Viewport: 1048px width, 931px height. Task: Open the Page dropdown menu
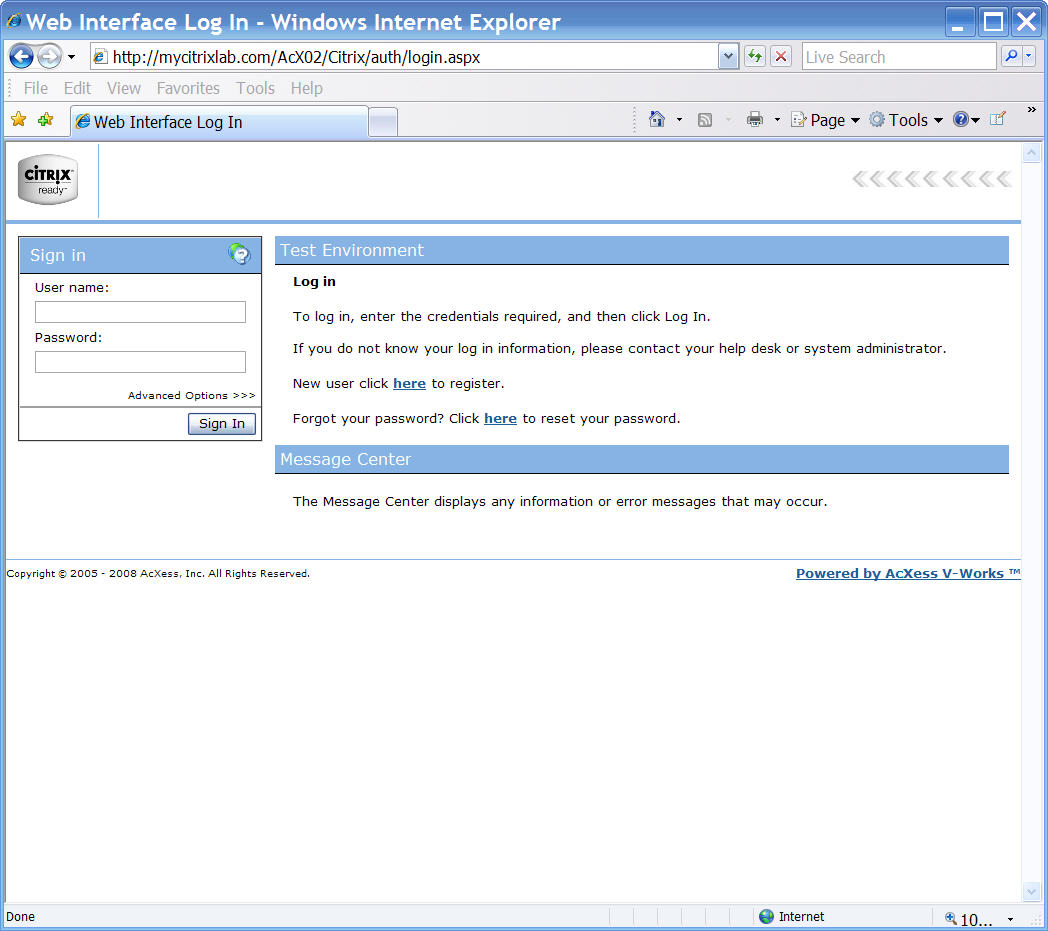826,120
